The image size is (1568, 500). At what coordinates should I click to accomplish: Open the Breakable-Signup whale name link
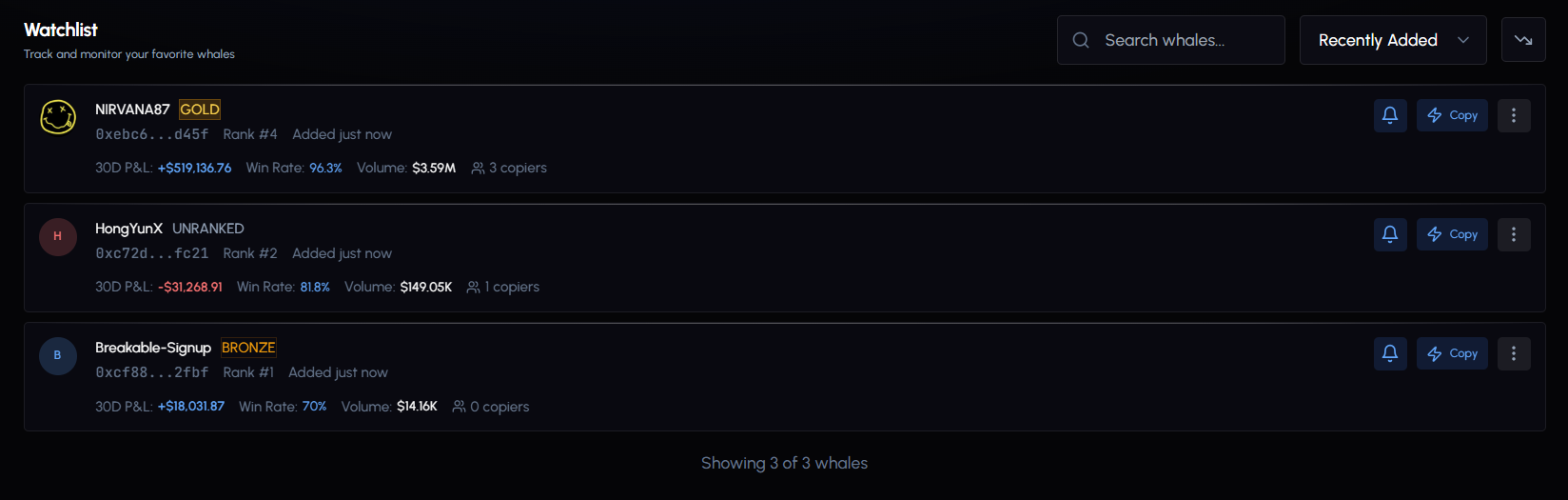(x=153, y=348)
